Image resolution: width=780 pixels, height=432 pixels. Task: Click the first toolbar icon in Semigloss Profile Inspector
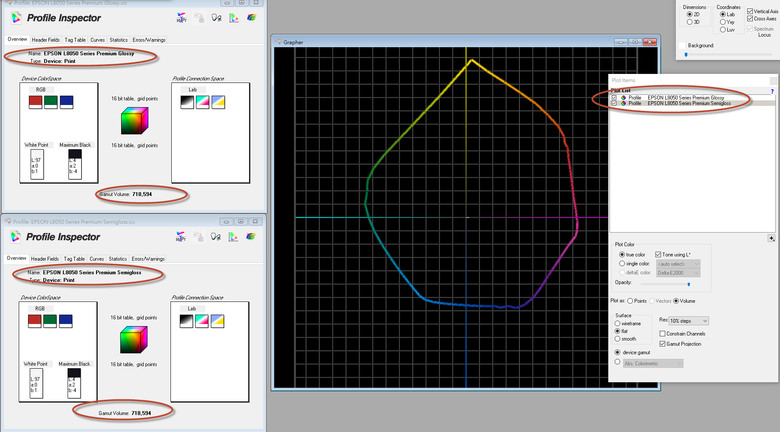click(181, 237)
